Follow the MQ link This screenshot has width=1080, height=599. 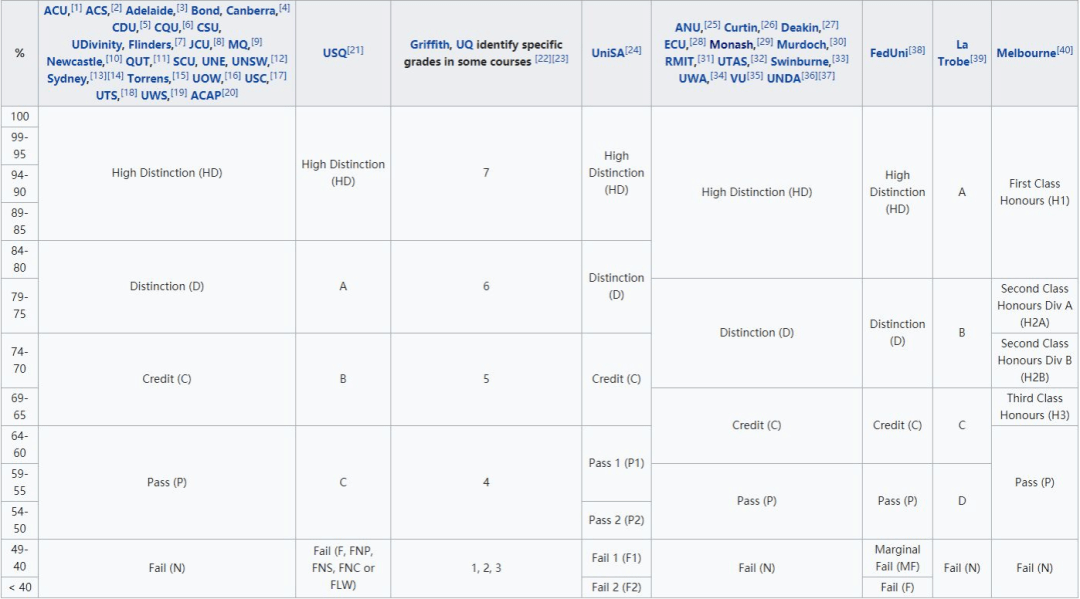tap(238, 45)
